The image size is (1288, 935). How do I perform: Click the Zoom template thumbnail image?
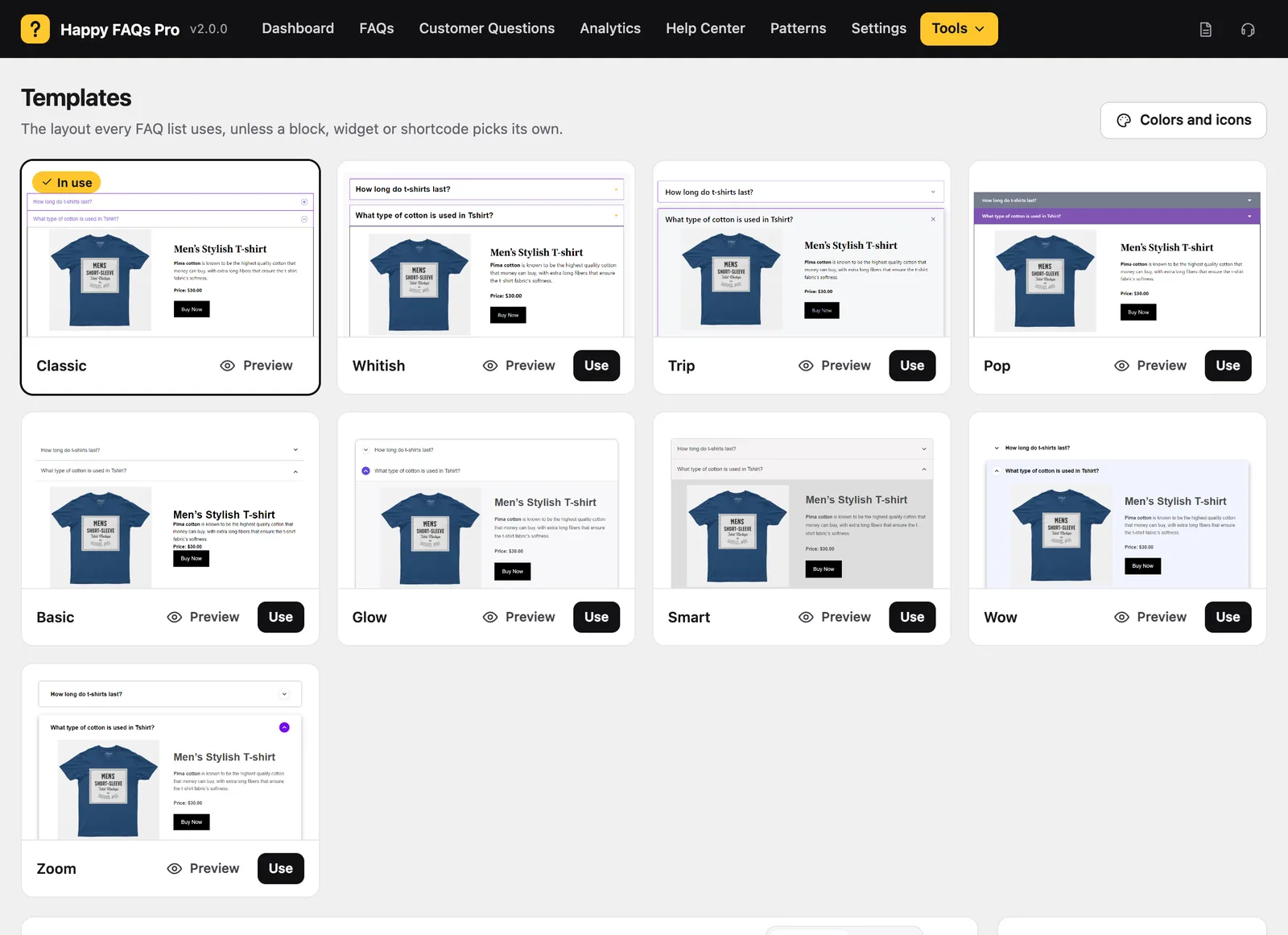171,751
